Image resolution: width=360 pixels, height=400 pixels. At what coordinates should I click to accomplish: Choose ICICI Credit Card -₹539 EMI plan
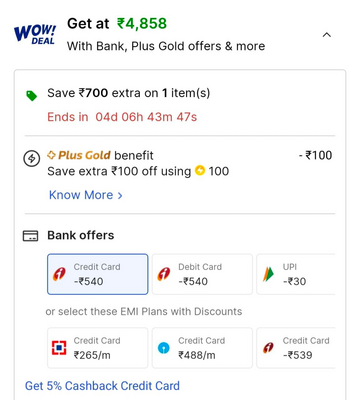pos(296,348)
